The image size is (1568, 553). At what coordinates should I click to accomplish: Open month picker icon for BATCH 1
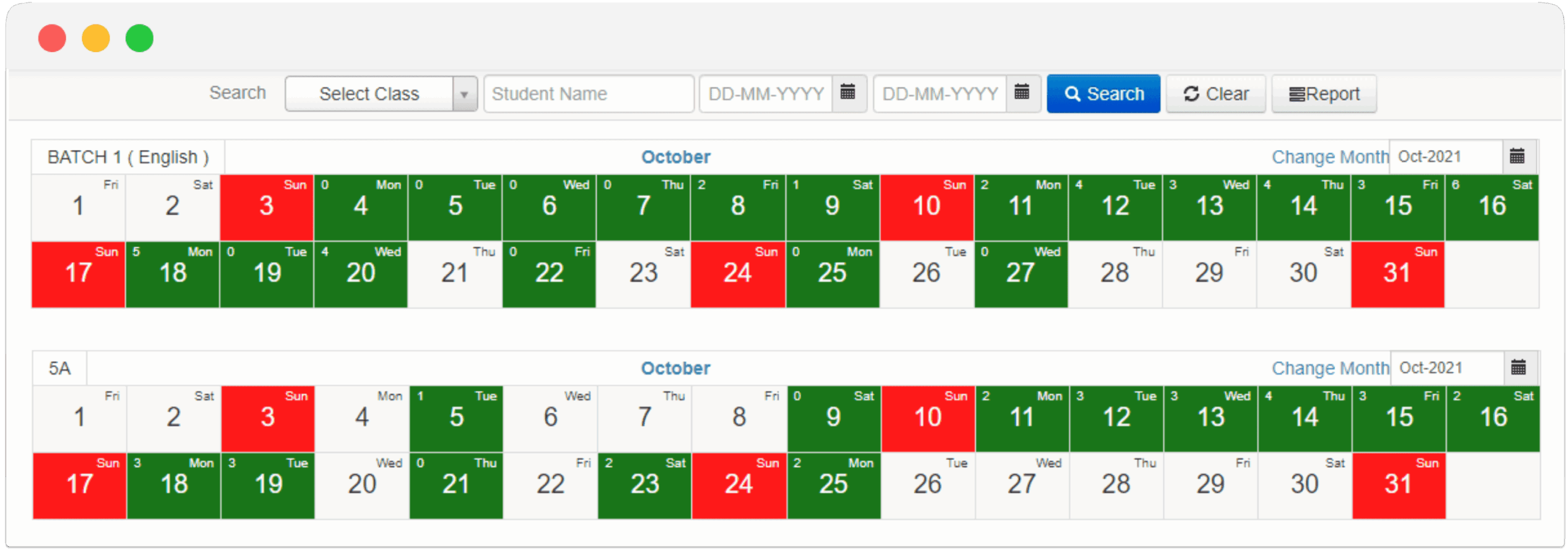(1517, 157)
